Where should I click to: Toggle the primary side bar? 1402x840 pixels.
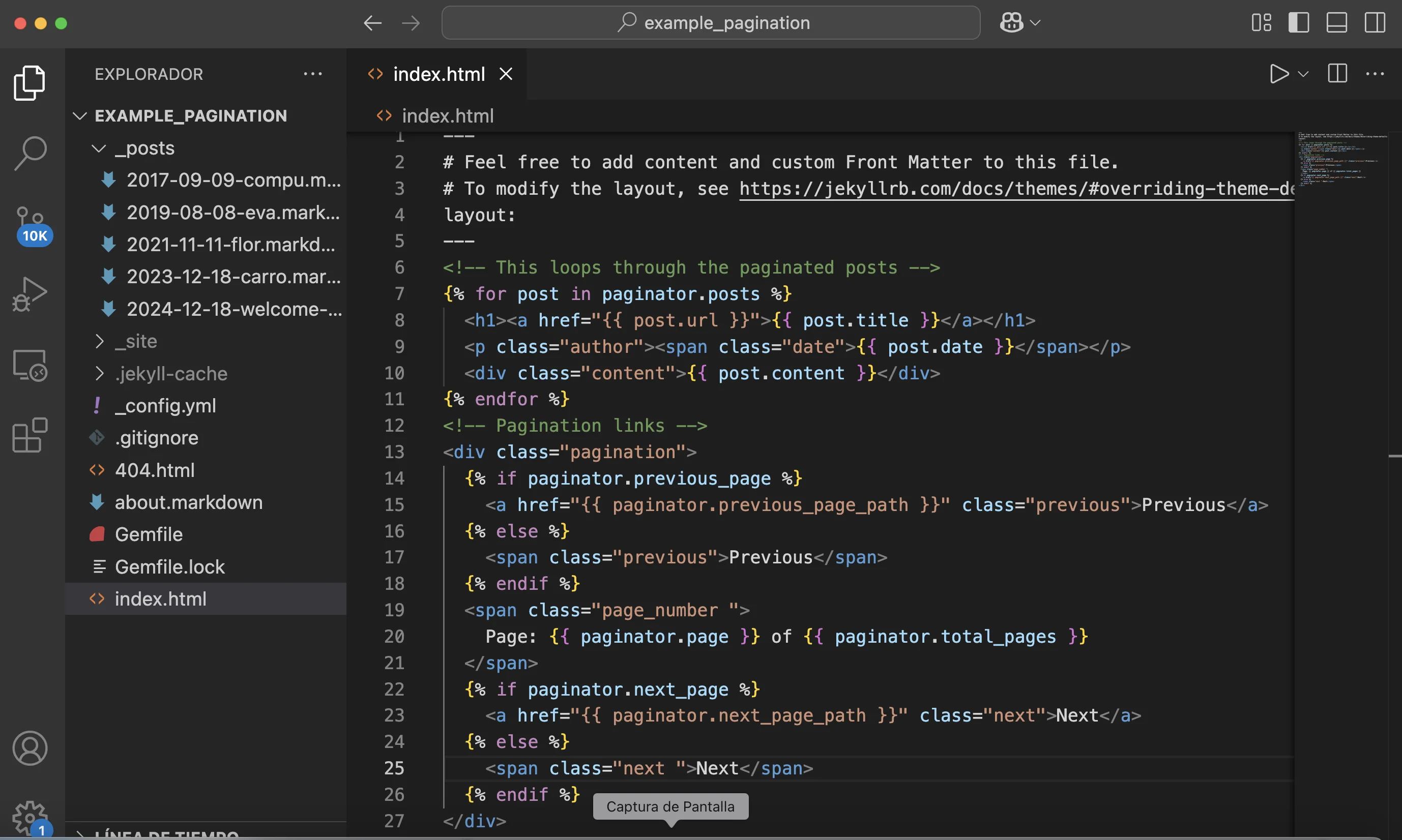click(x=1298, y=23)
